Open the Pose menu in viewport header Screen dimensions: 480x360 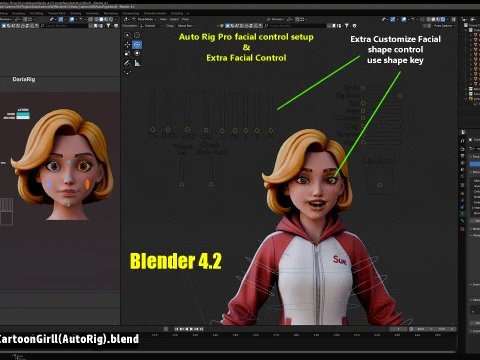[x=185, y=19]
